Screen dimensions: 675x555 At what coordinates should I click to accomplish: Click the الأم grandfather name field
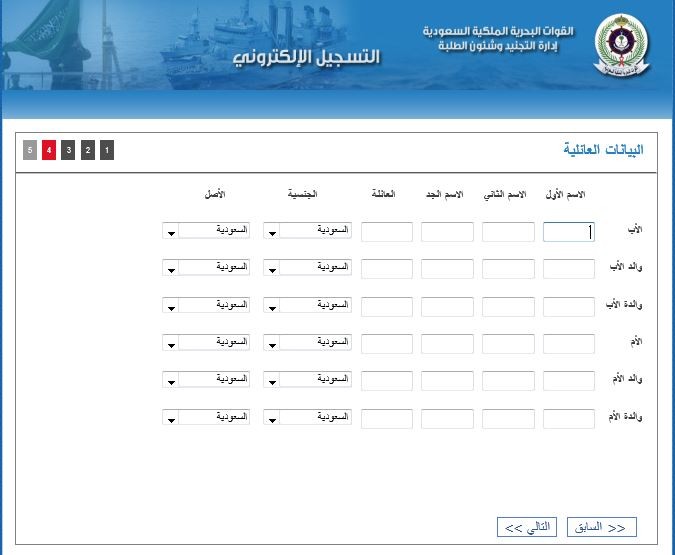pyautogui.click(x=447, y=344)
